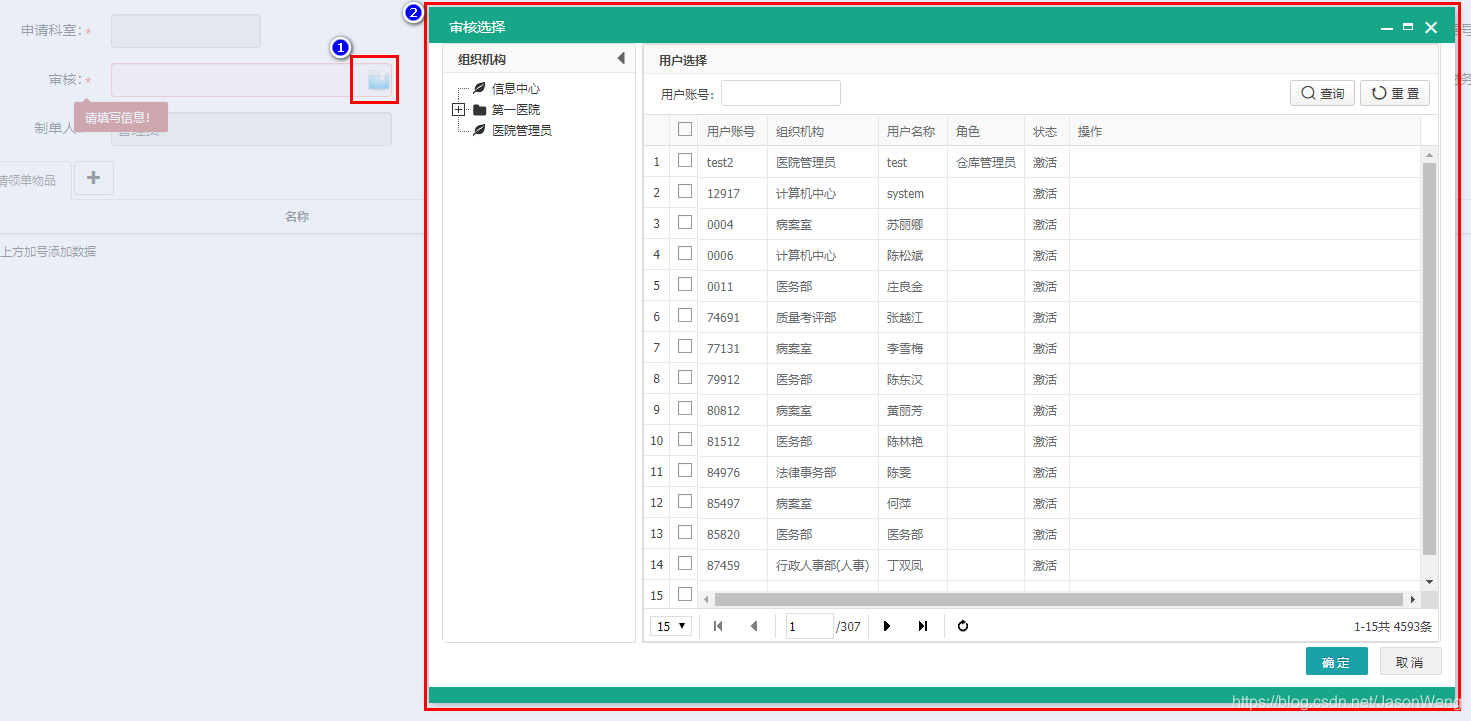Collapse the 组织机构 panel arrow

pos(621,59)
